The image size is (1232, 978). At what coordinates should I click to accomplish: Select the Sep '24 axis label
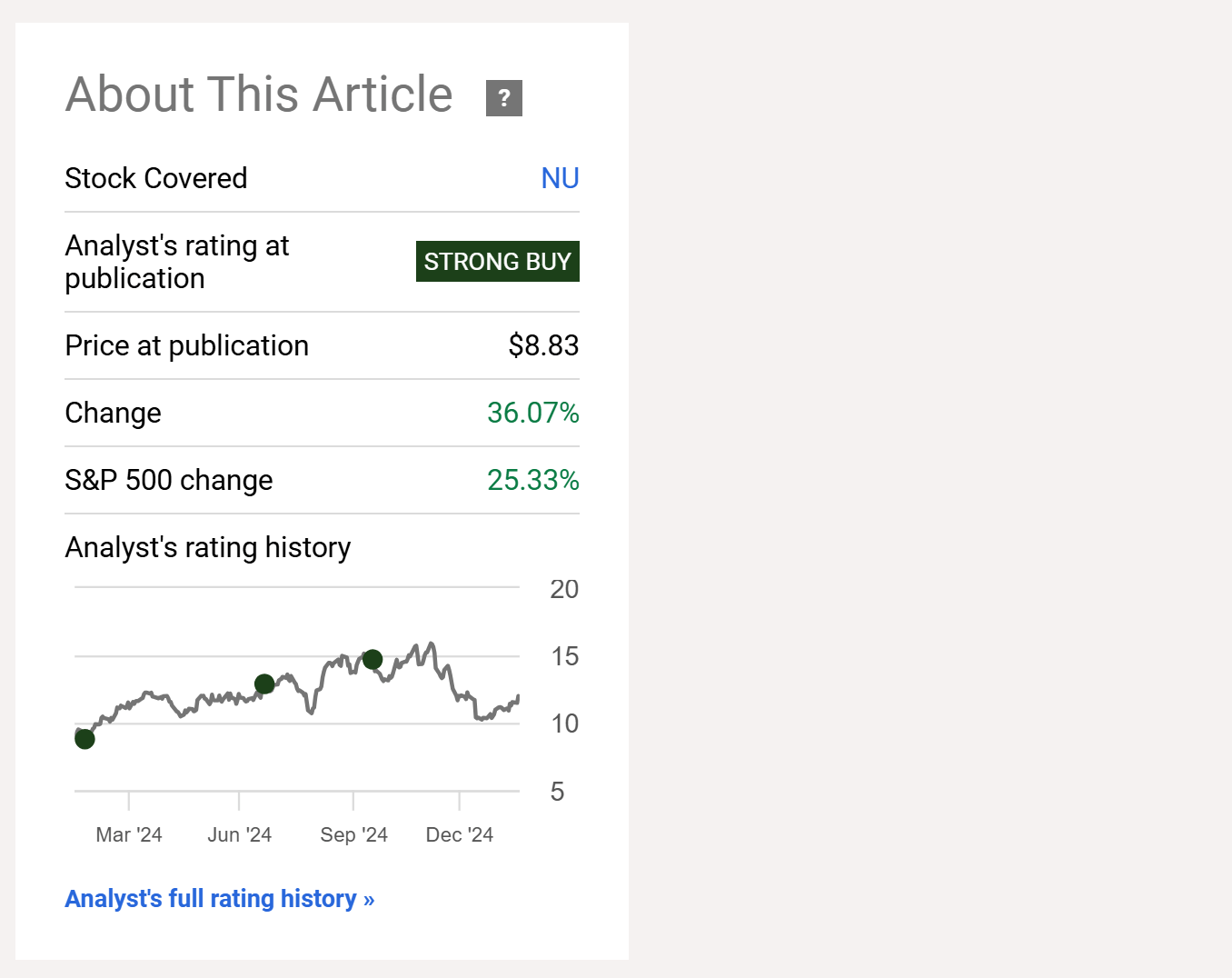click(x=353, y=834)
